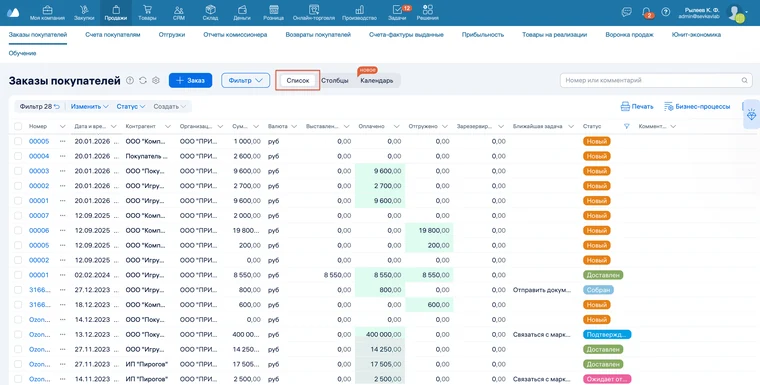Viewport: 760px width, 385px height.
Task: Open the Склад box icon
Action: coord(210,9)
